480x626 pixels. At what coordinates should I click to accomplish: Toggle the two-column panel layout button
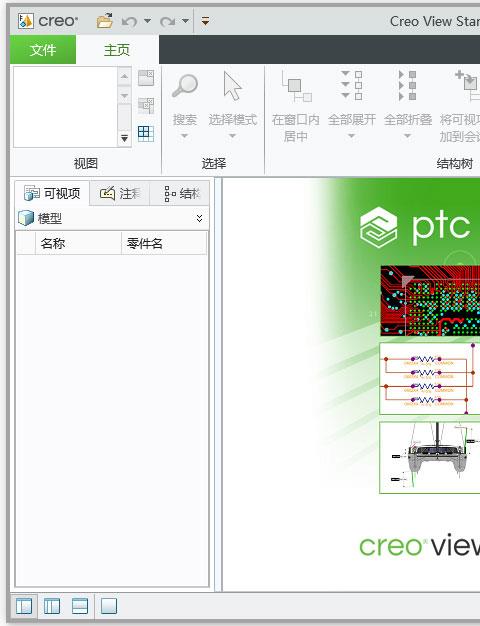[52, 606]
